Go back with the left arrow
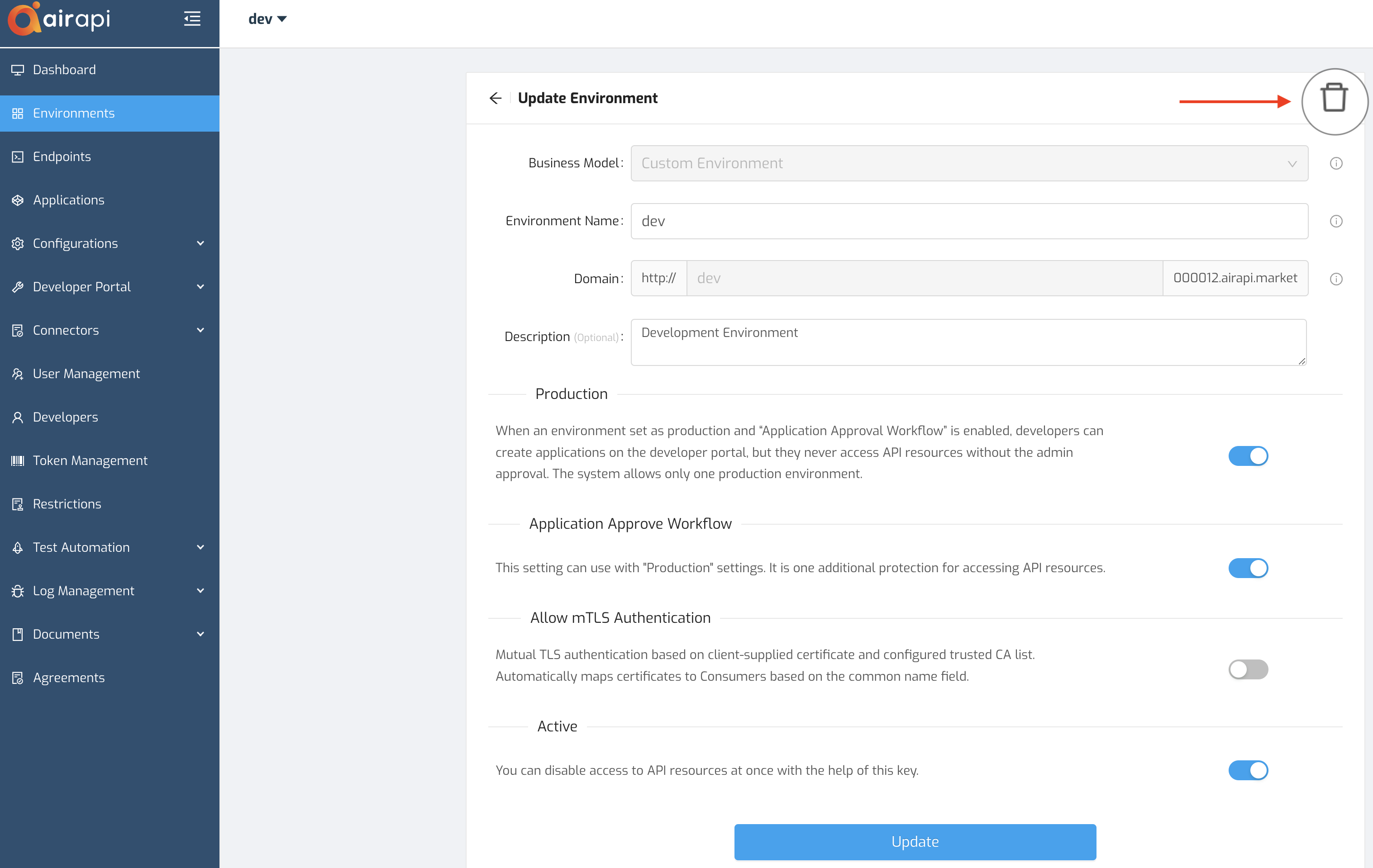Image resolution: width=1373 pixels, height=868 pixels. (495, 98)
